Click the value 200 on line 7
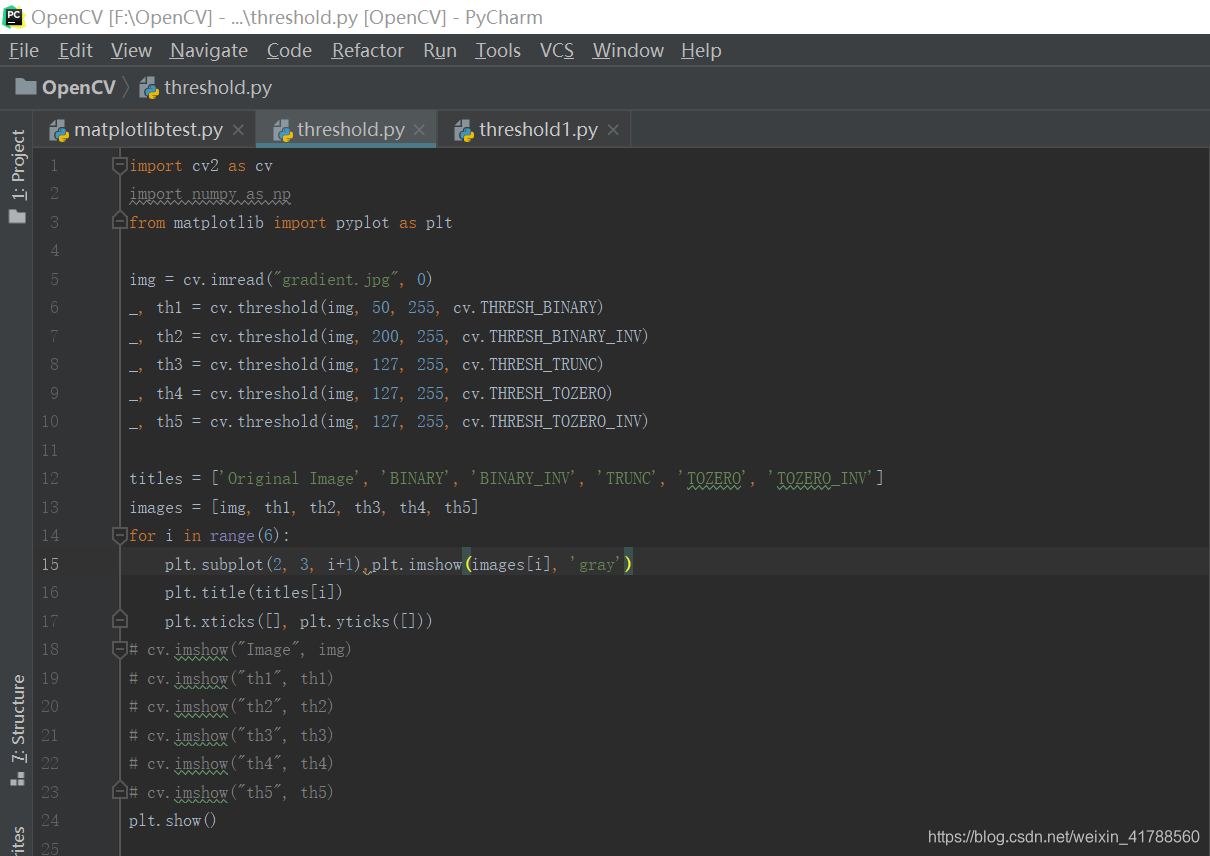Viewport: 1210px width, 856px height. (x=385, y=336)
